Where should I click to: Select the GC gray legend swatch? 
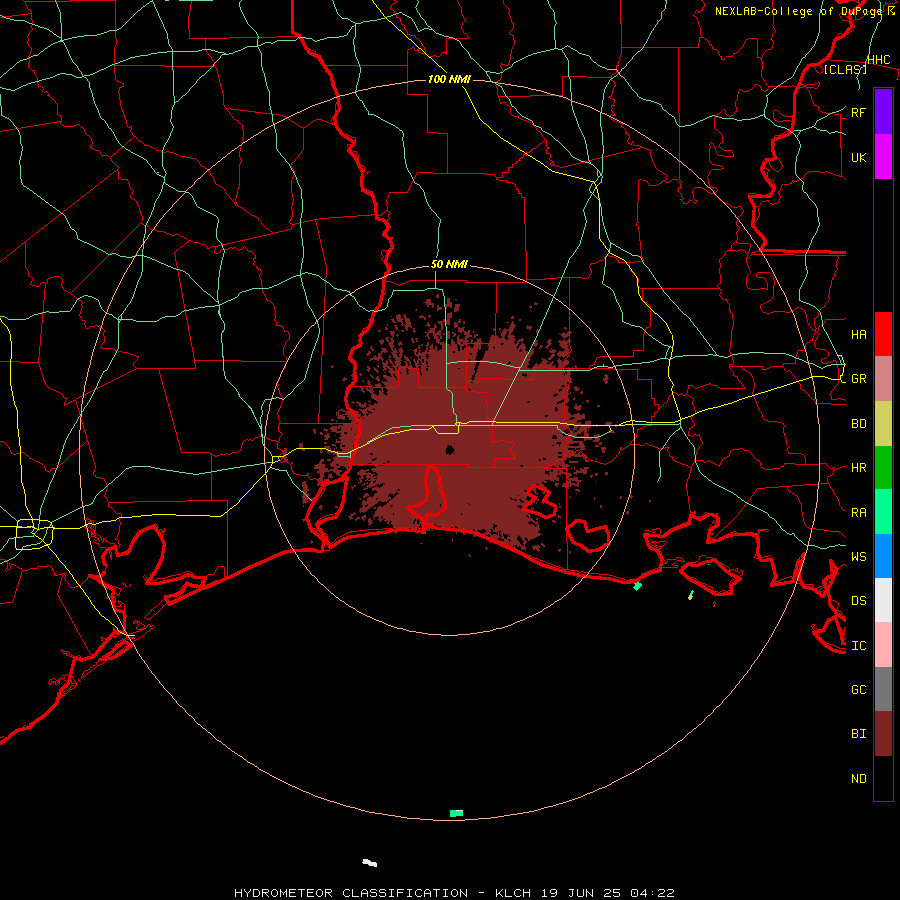[x=883, y=689]
